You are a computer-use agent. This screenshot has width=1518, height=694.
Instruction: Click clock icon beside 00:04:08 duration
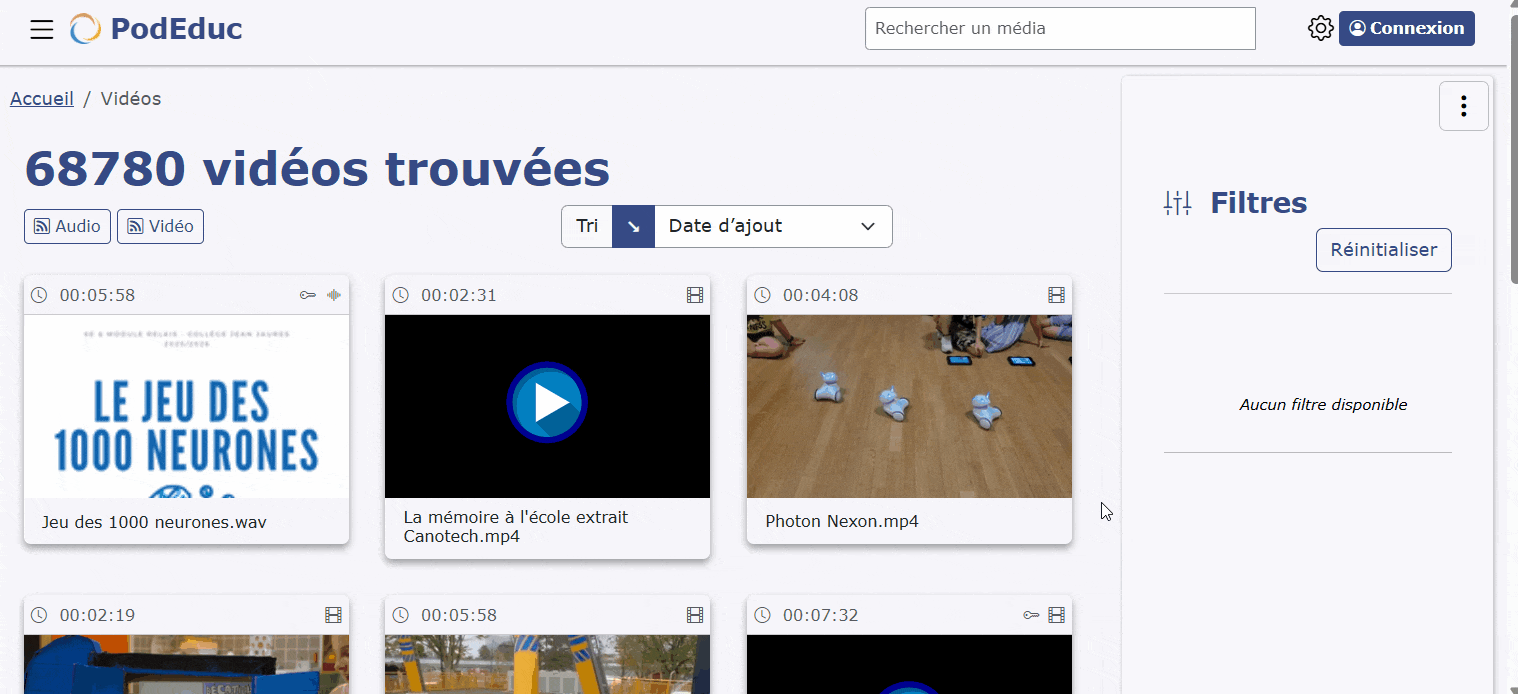762,295
